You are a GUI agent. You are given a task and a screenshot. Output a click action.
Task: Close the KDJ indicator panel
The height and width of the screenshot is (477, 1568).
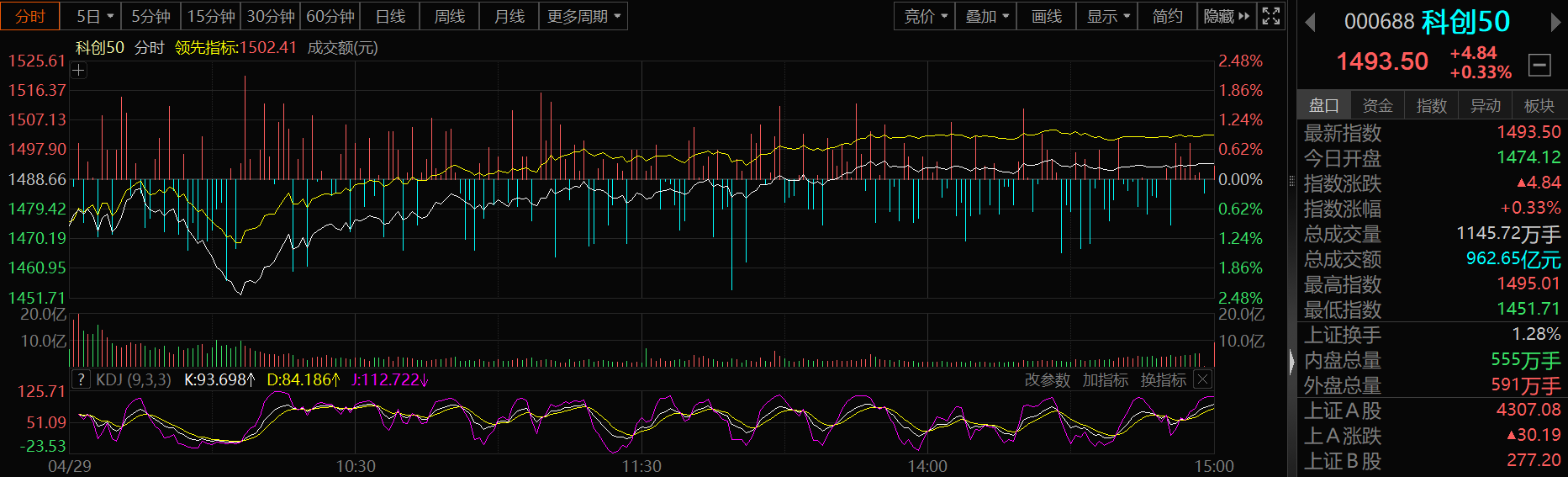[x=1203, y=379]
